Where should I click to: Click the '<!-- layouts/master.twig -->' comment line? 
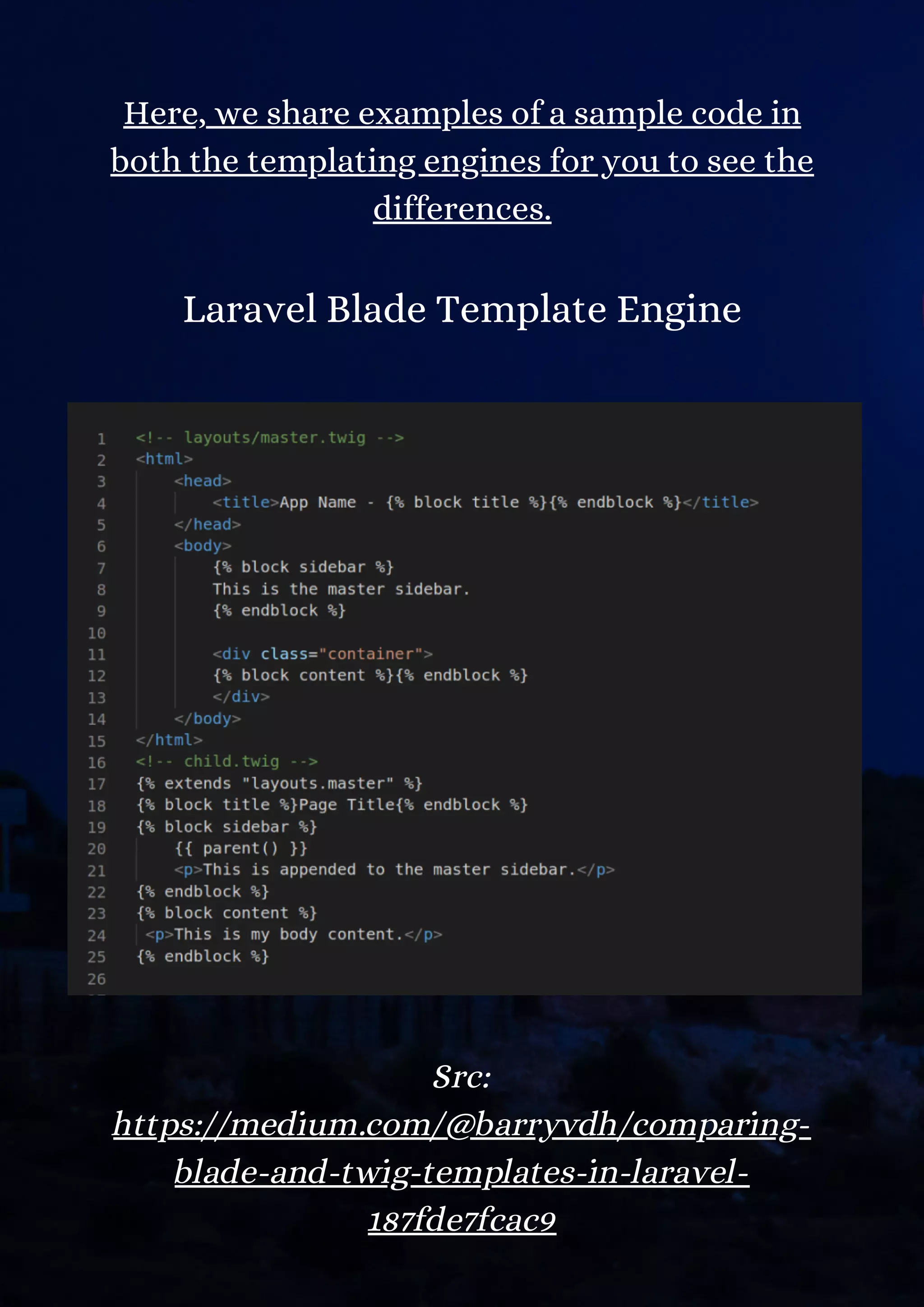click(270, 438)
